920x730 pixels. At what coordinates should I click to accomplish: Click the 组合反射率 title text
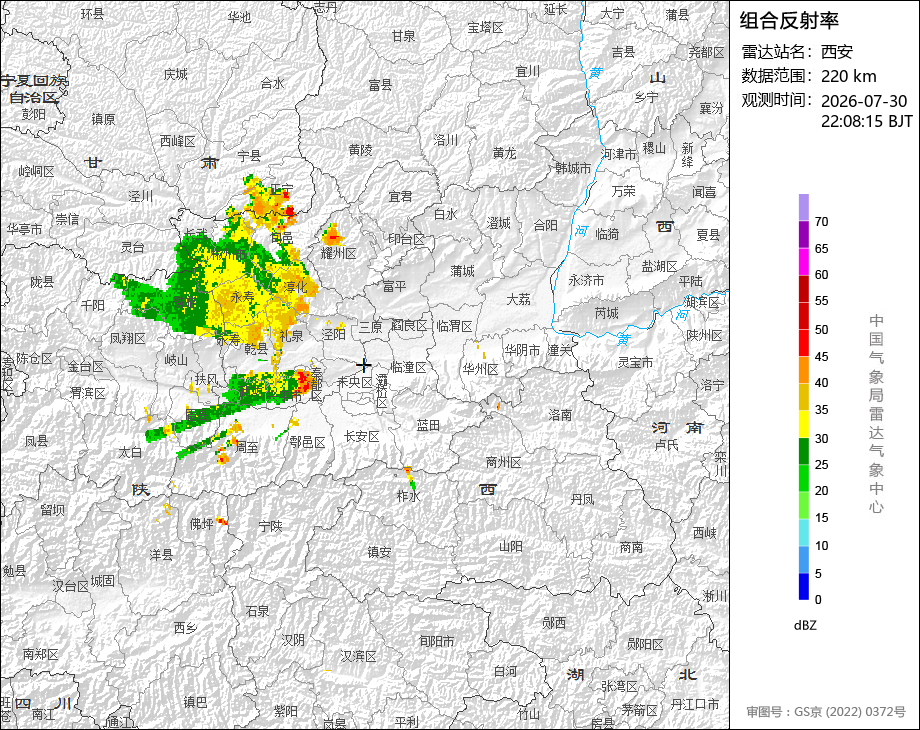[x=789, y=21]
